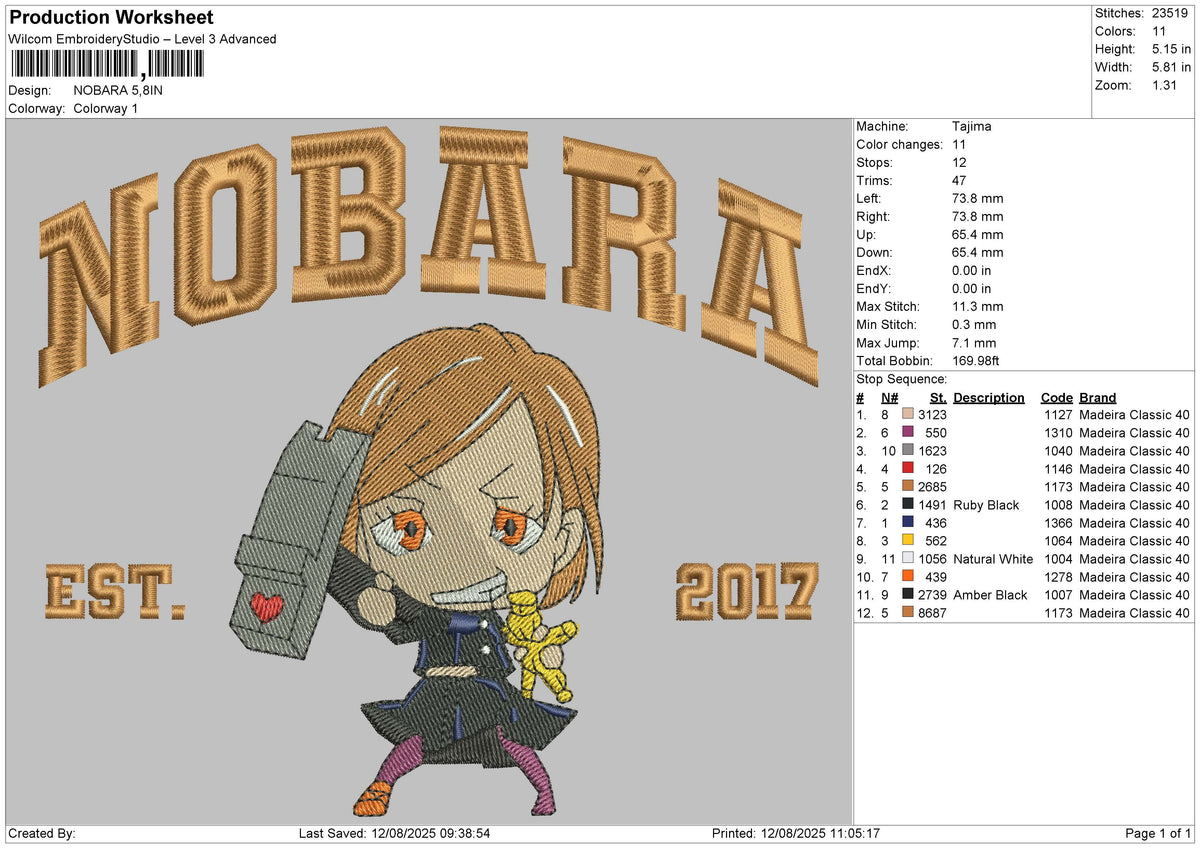
Task: Click the Machine value 'Tajima'
Action: pos(972,126)
